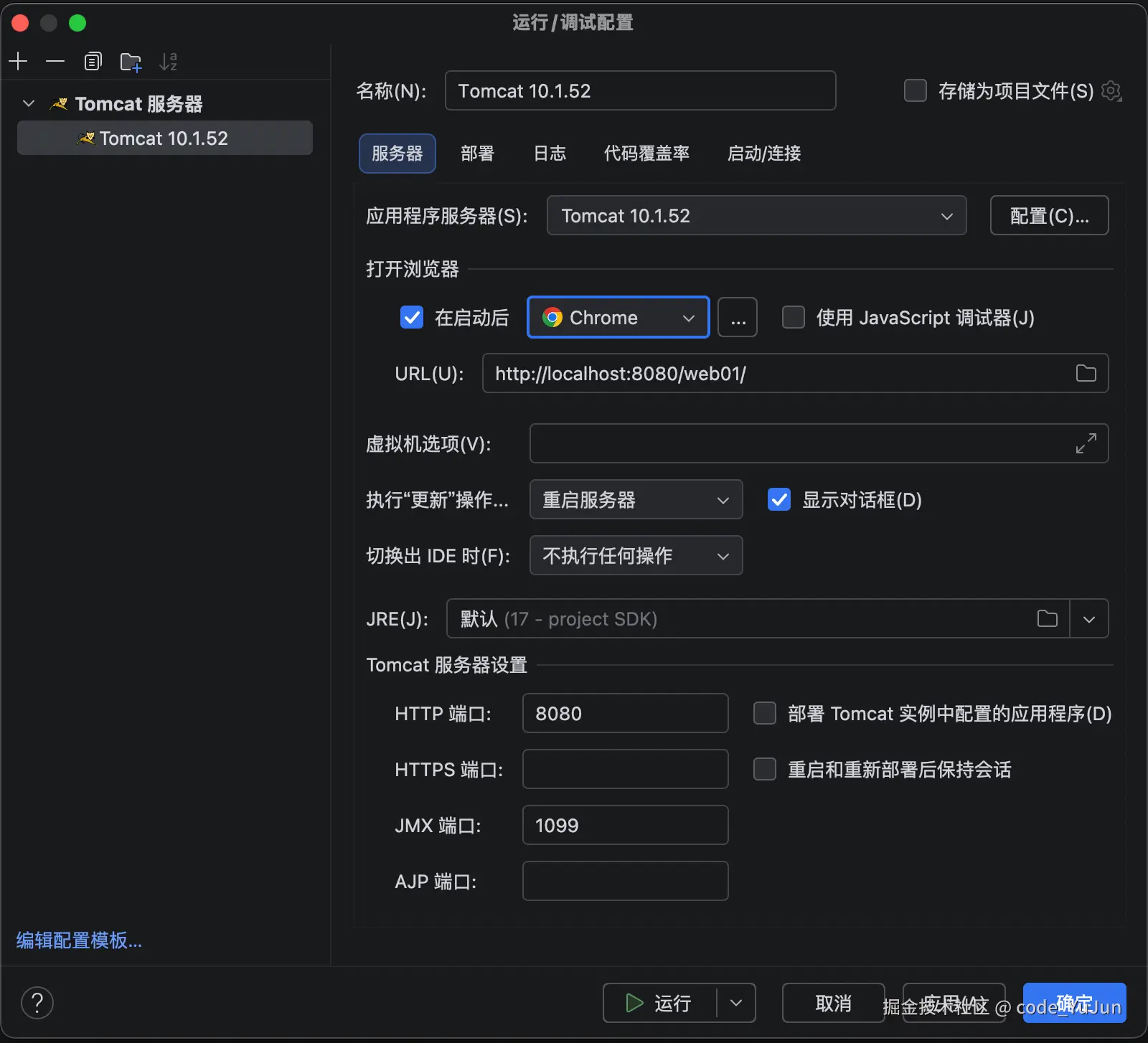Enable deploy applications configured in Tomcat instance
Image resolution: width=1148 pixels, height=1043 pixels.
click(765, 713)
